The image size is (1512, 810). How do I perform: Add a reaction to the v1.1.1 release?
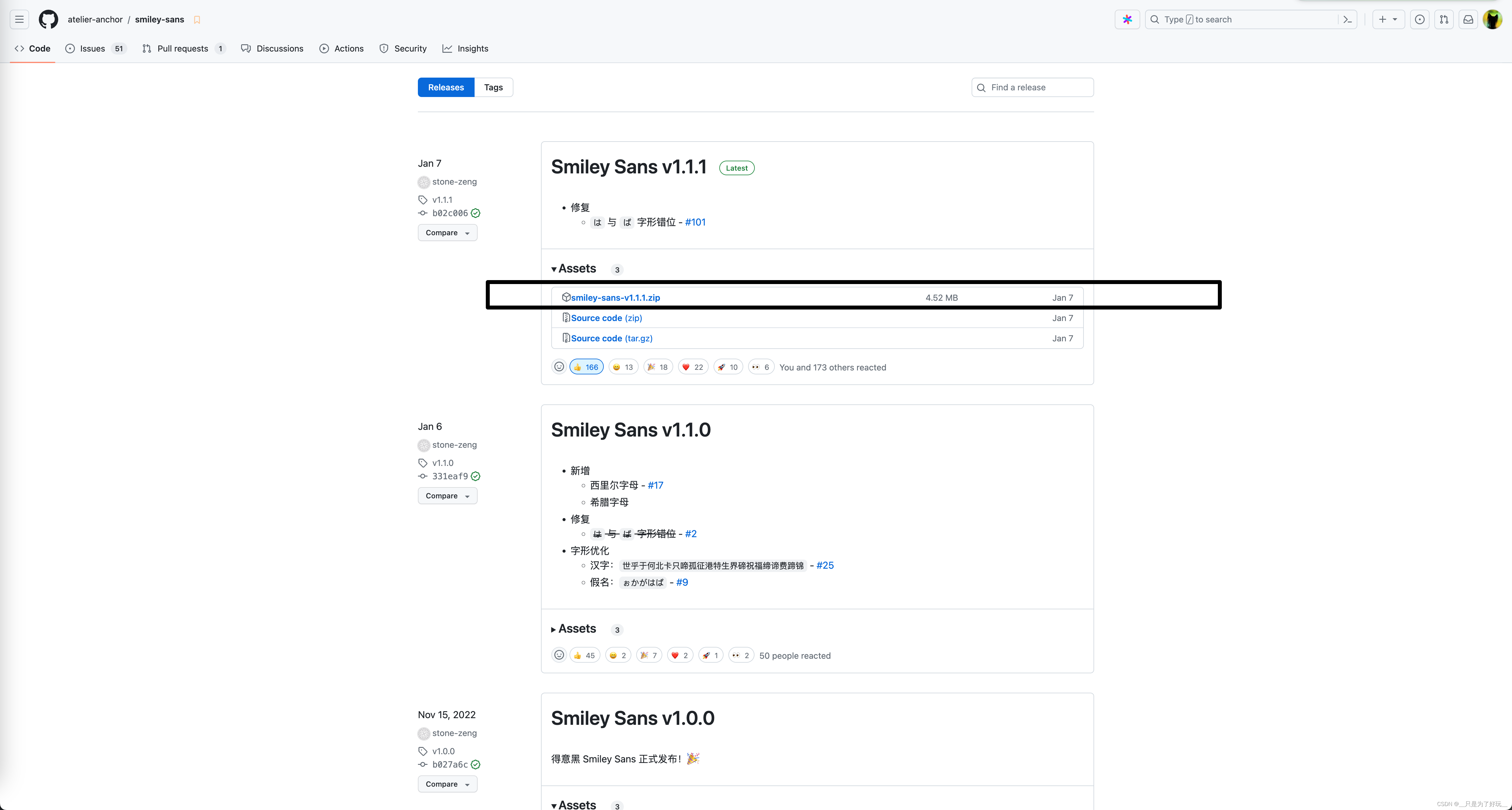pyautogui.click(x=559, y=367)
